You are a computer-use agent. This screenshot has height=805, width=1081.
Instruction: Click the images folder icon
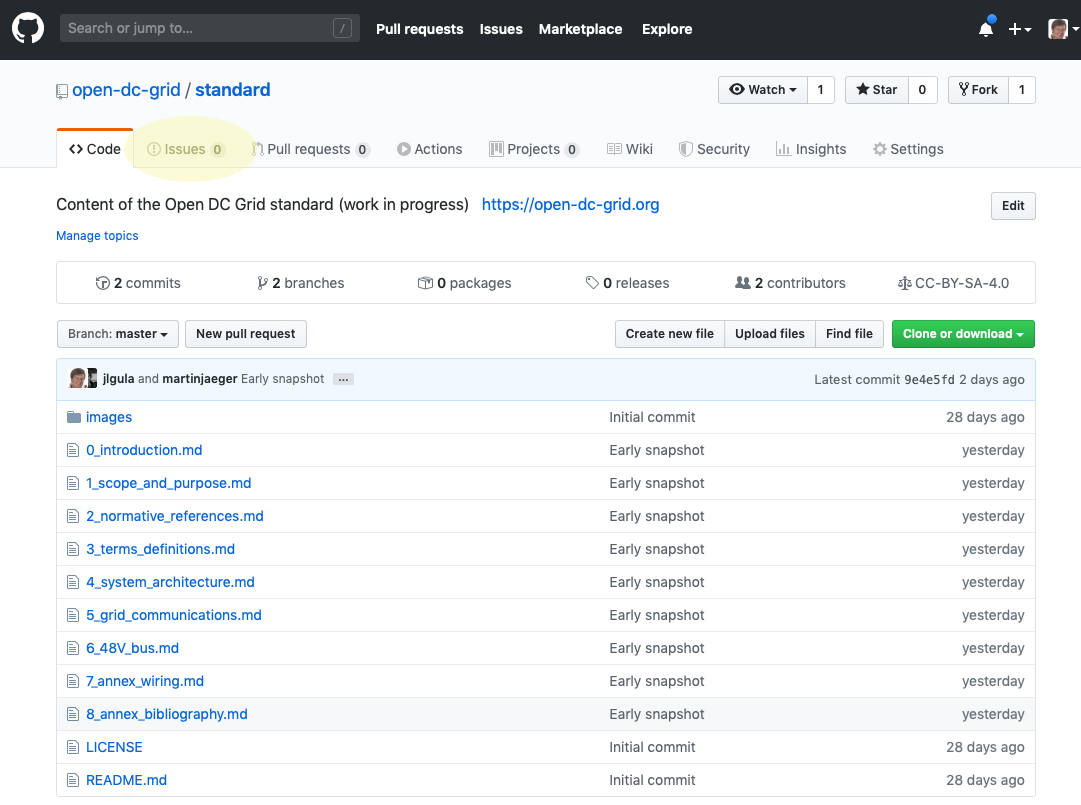pyautogui.click(x=74, y=417)
